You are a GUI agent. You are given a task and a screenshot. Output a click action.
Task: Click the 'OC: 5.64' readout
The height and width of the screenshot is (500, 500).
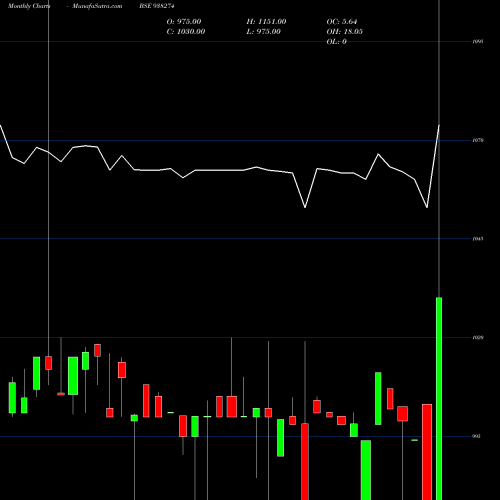click(x=342, y=22)
